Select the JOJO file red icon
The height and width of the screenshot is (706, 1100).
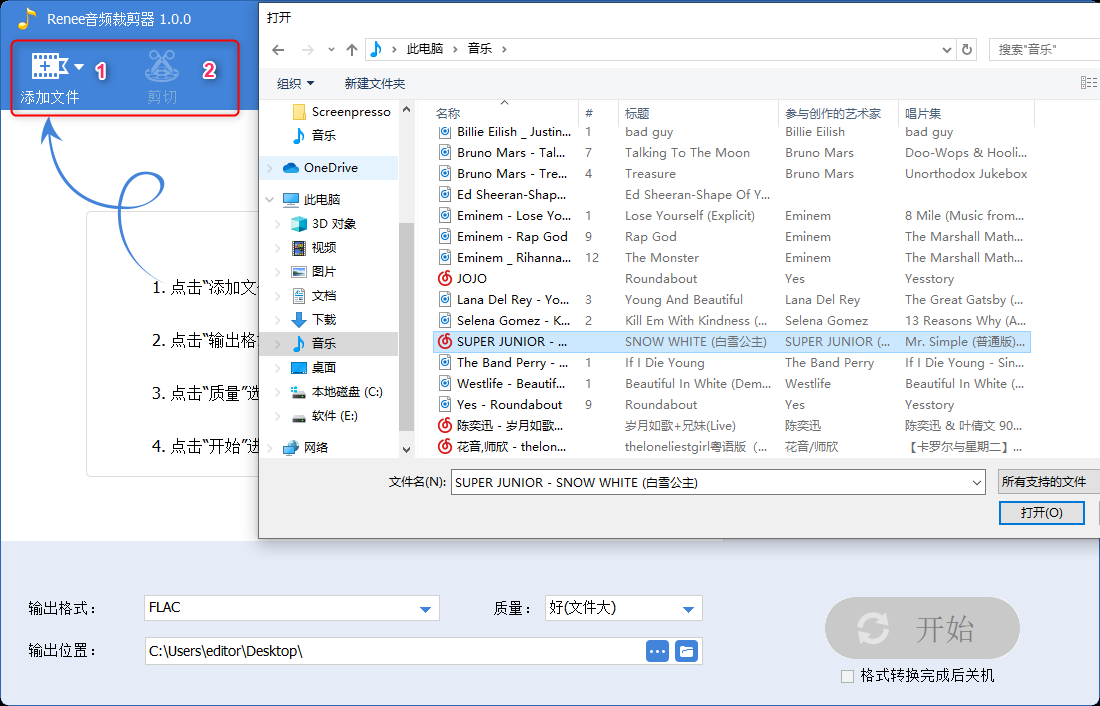(445, 279)
